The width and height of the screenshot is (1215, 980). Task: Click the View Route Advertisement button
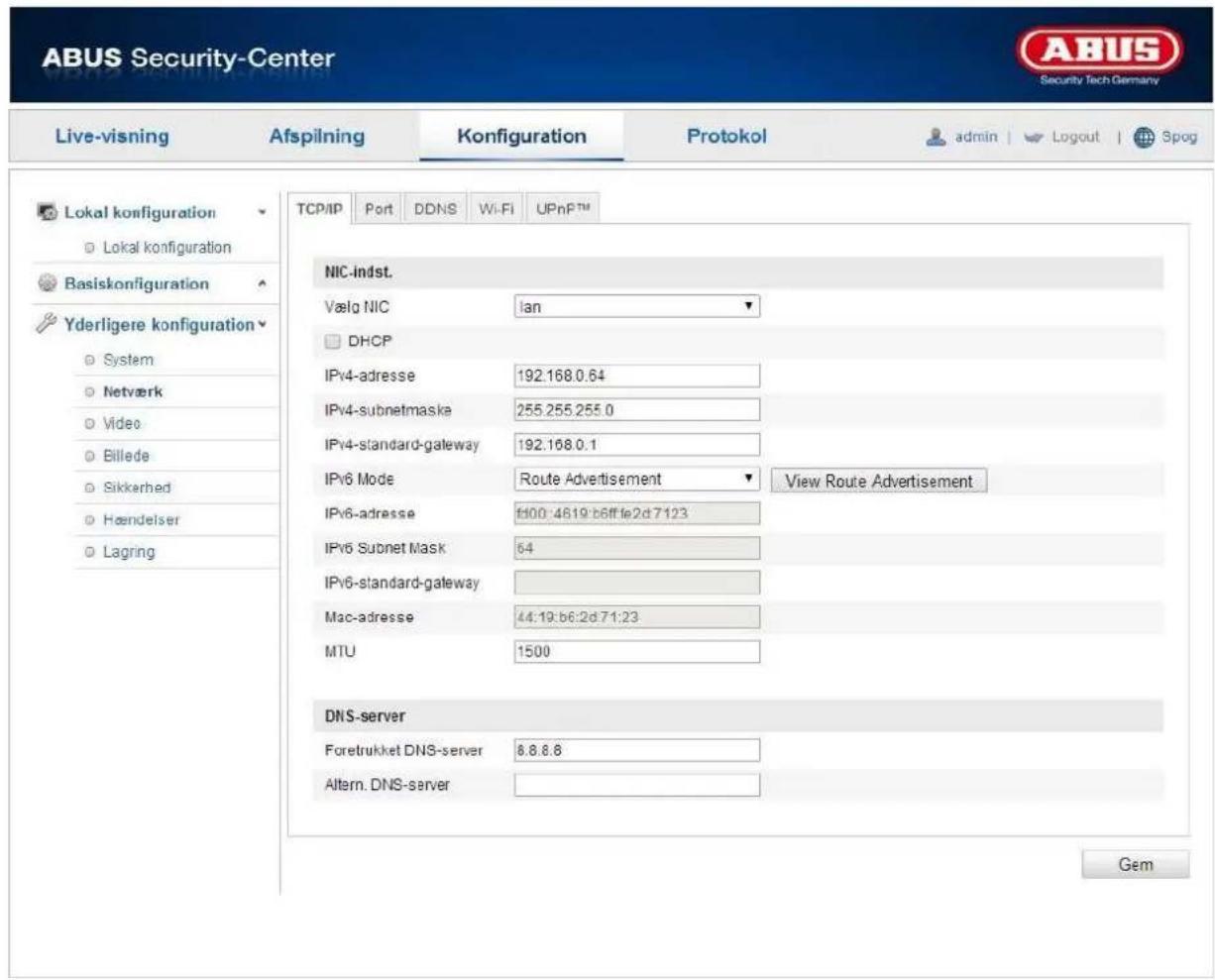879,481
